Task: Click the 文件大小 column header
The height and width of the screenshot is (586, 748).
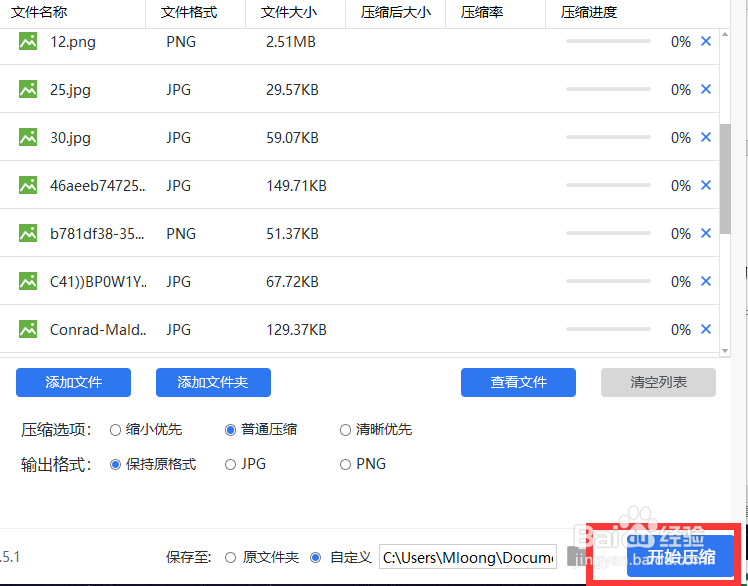Action: [x=289, y=12]
